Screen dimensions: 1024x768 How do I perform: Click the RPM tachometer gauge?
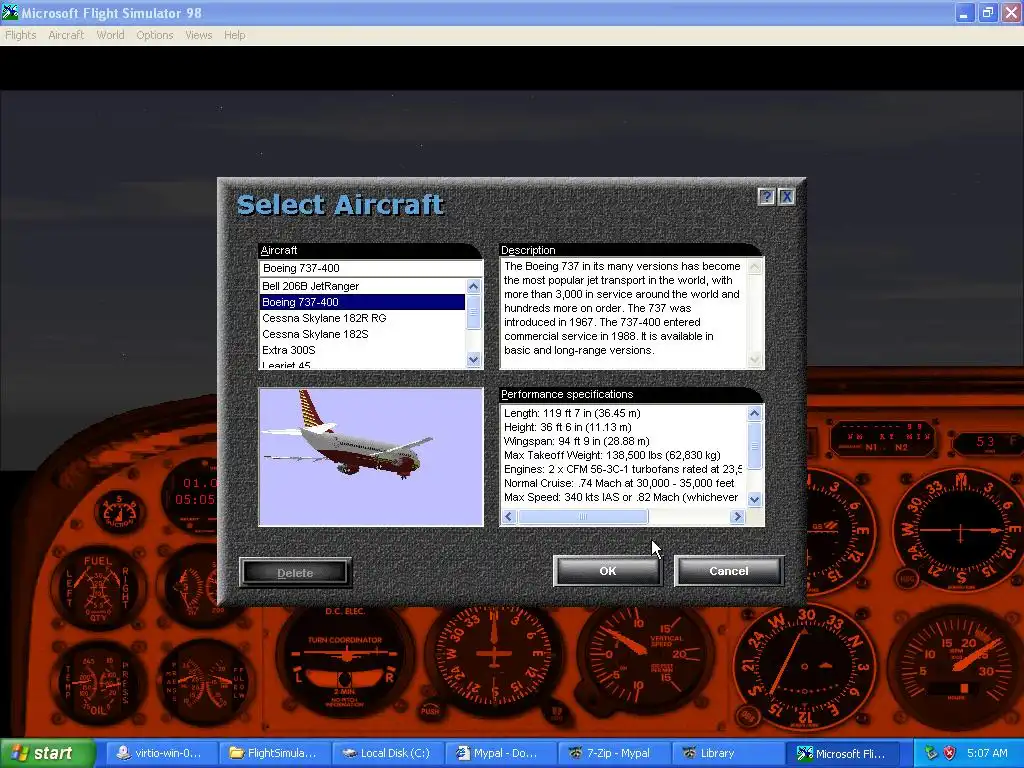coord(958,665)
